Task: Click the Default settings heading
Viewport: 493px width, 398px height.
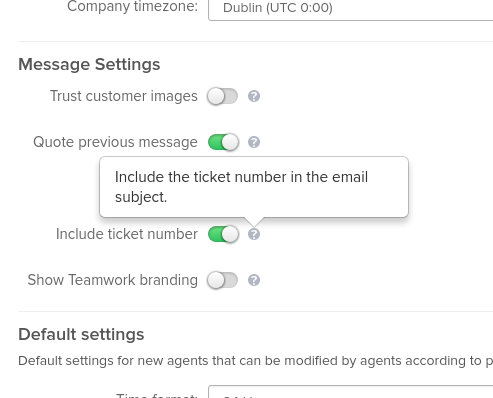Action: (81, 334)
